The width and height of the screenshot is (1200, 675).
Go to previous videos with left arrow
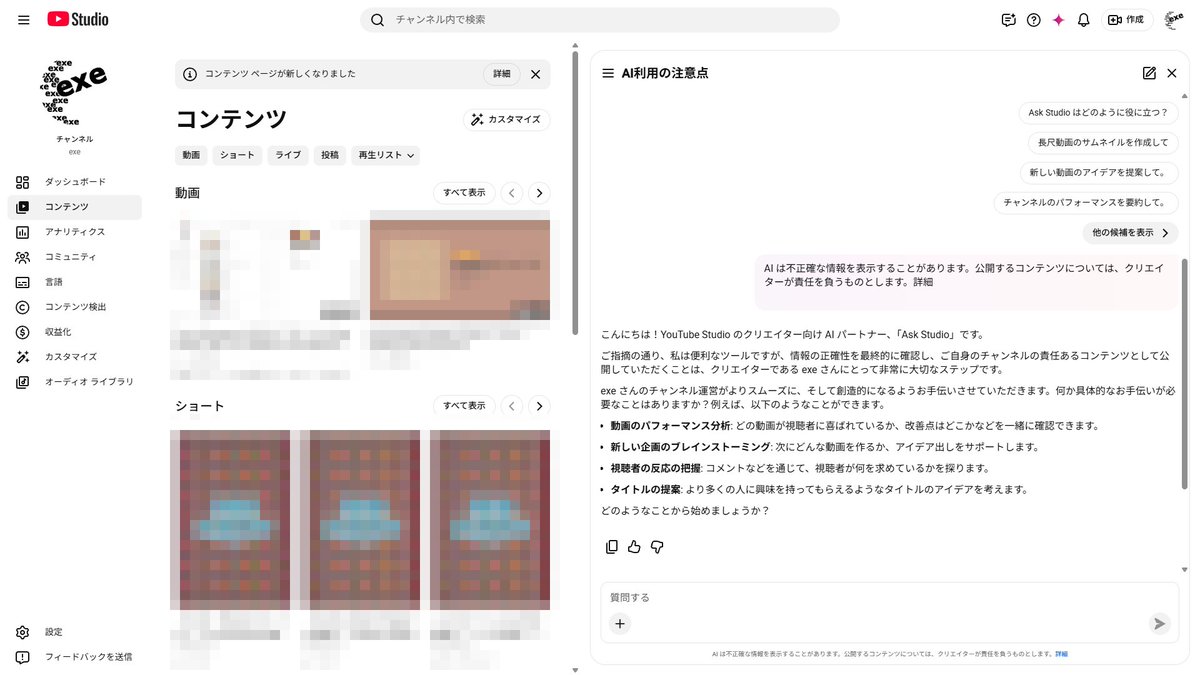[x=512, y=193]
